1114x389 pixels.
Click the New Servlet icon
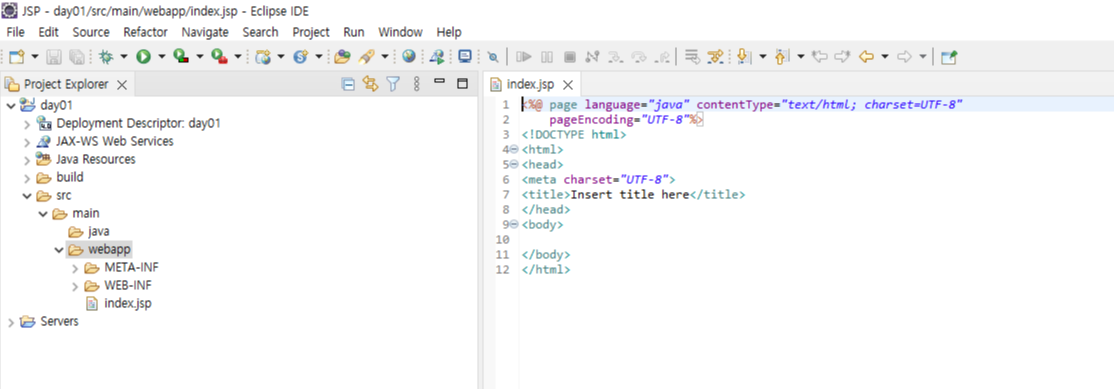pyautogui.click(x=301, y=57)
